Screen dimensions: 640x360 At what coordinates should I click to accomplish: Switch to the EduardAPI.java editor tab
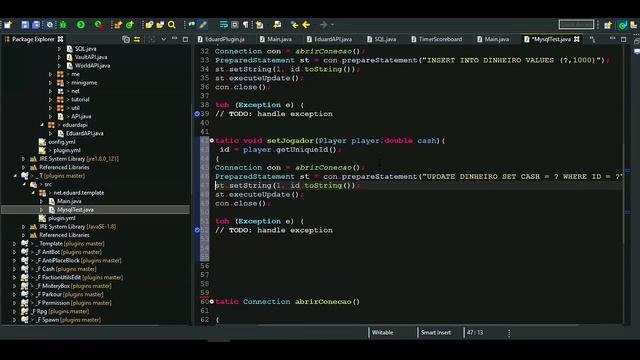click(329, 39)
